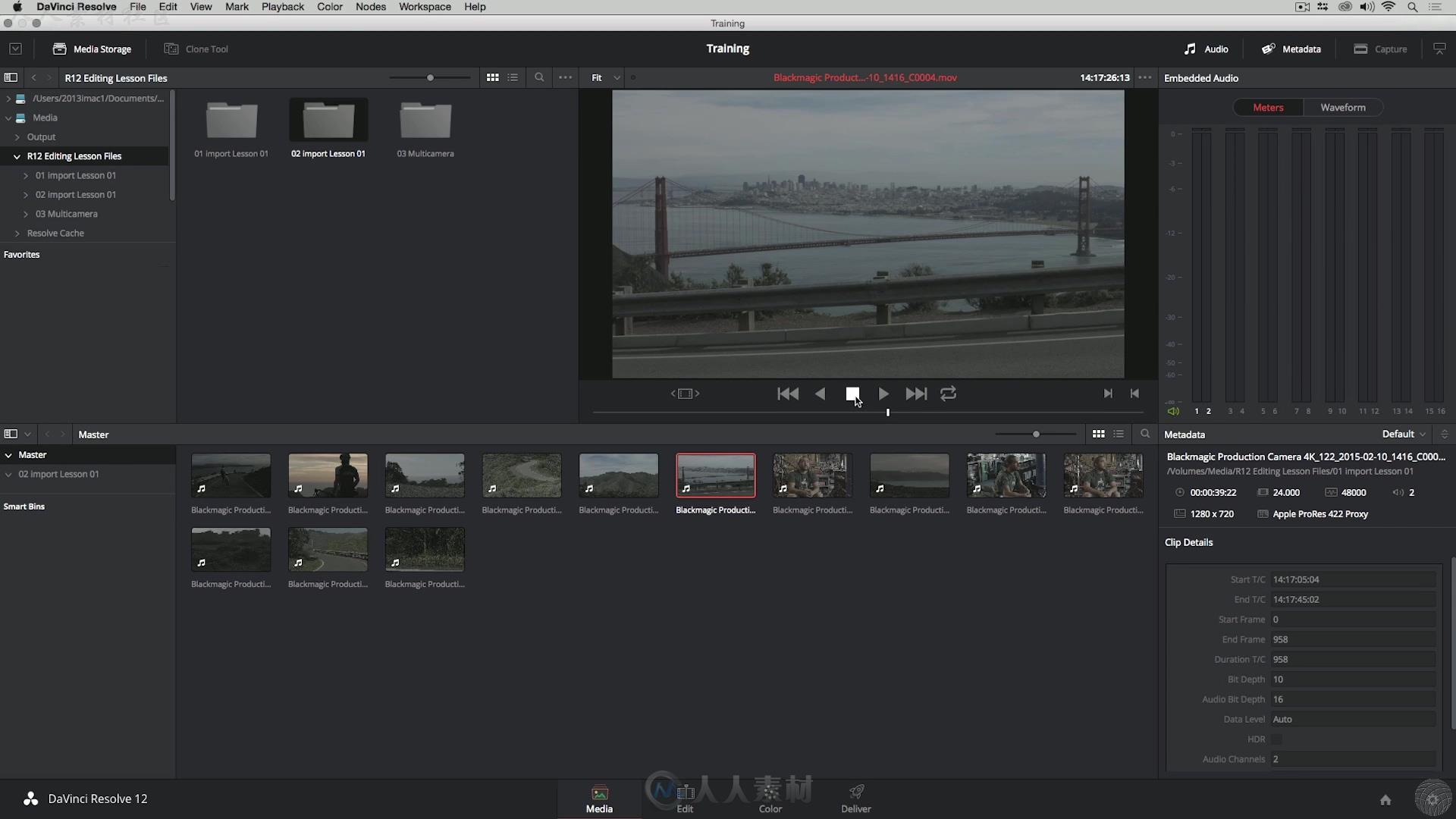Click the Data Level field

pos(1354,719)
